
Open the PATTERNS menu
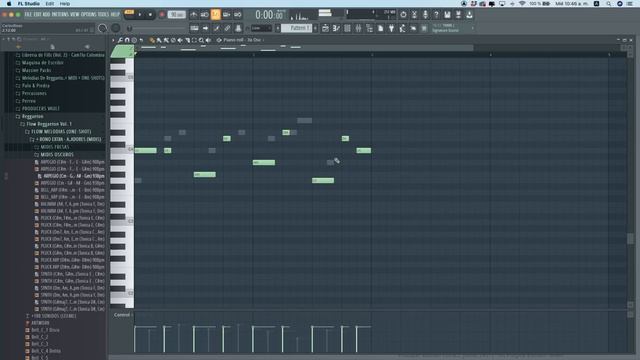pyautogui.click(x=59, y=14)
